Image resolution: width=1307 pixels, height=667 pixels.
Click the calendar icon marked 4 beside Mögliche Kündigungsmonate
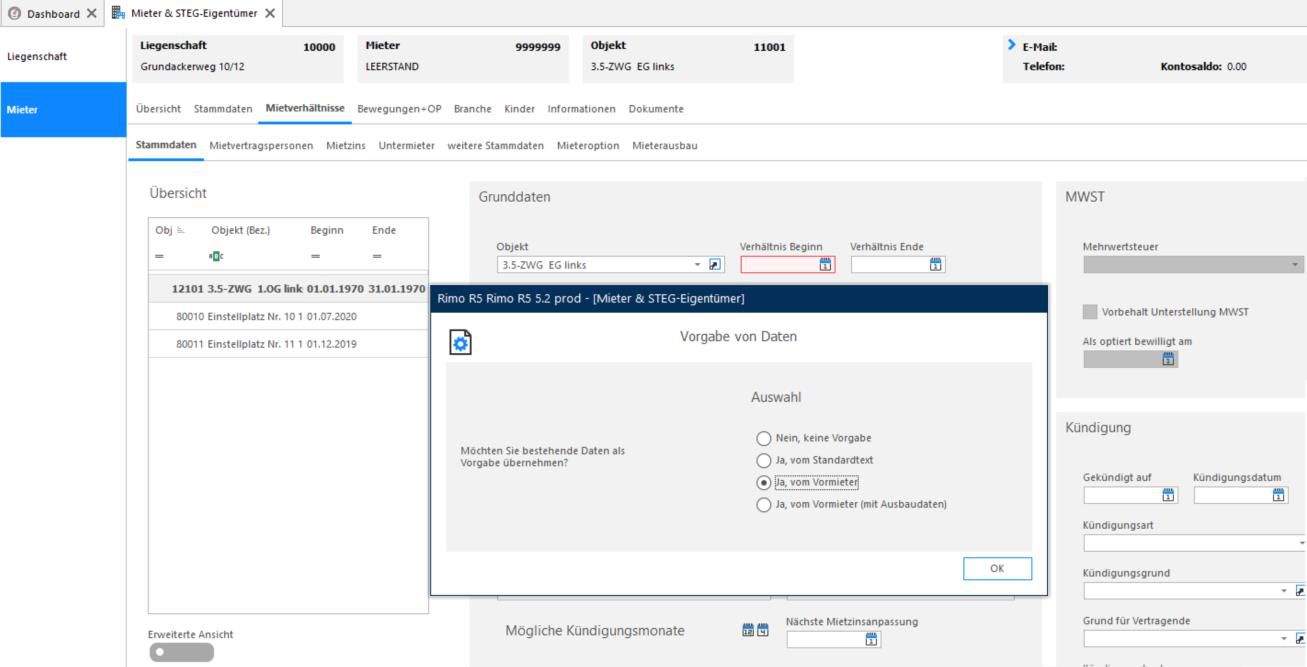click(x=762, y=630)
